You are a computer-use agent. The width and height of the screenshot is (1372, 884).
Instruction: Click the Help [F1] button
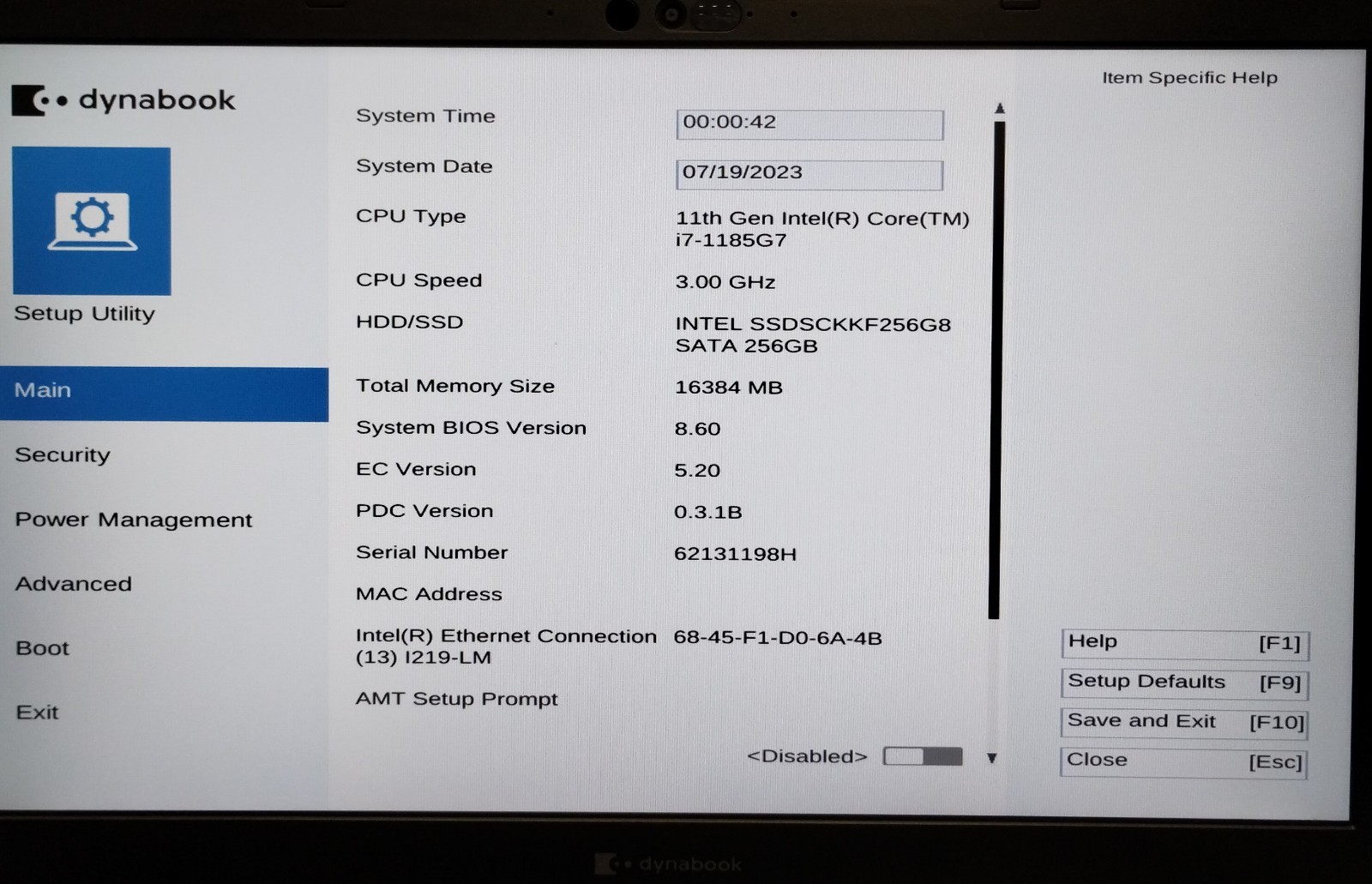1185,644
